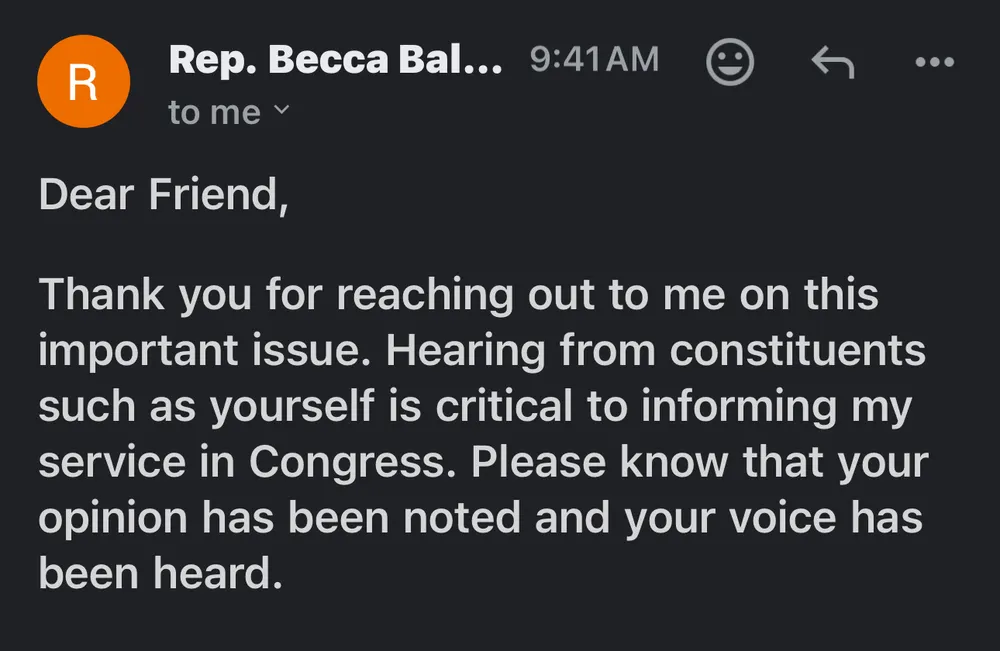Click the line starting "opinion has been noted"
Screen dimensions: 1000x651
click(x=479, y=519)
